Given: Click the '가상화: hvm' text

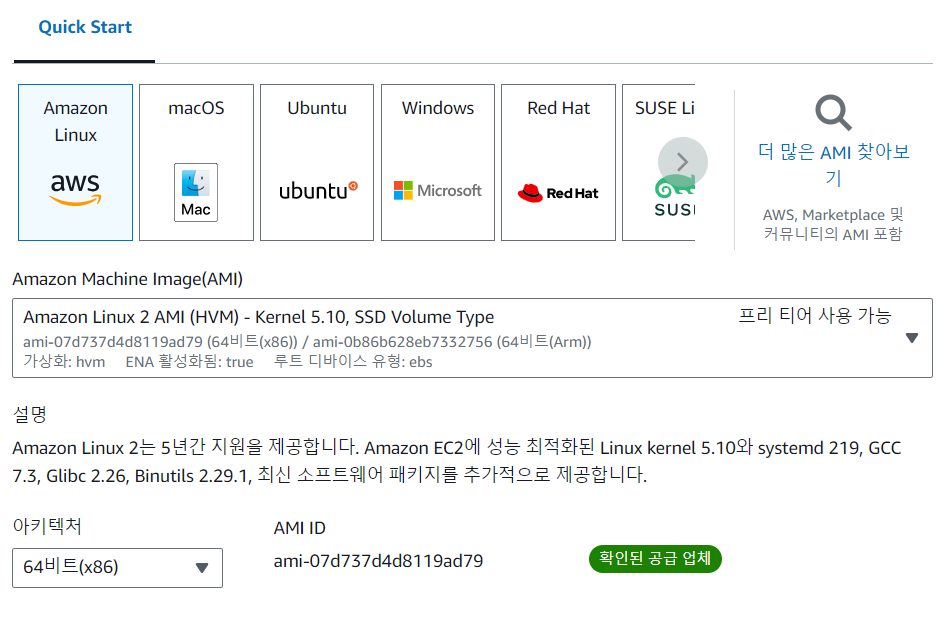Looking at the screenshot, I should (x=64, y=362).
